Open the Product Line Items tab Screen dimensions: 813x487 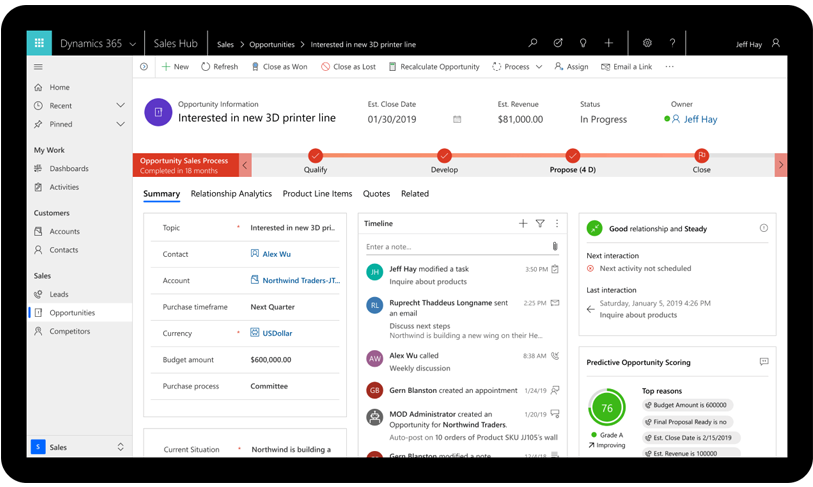(317, 193)
